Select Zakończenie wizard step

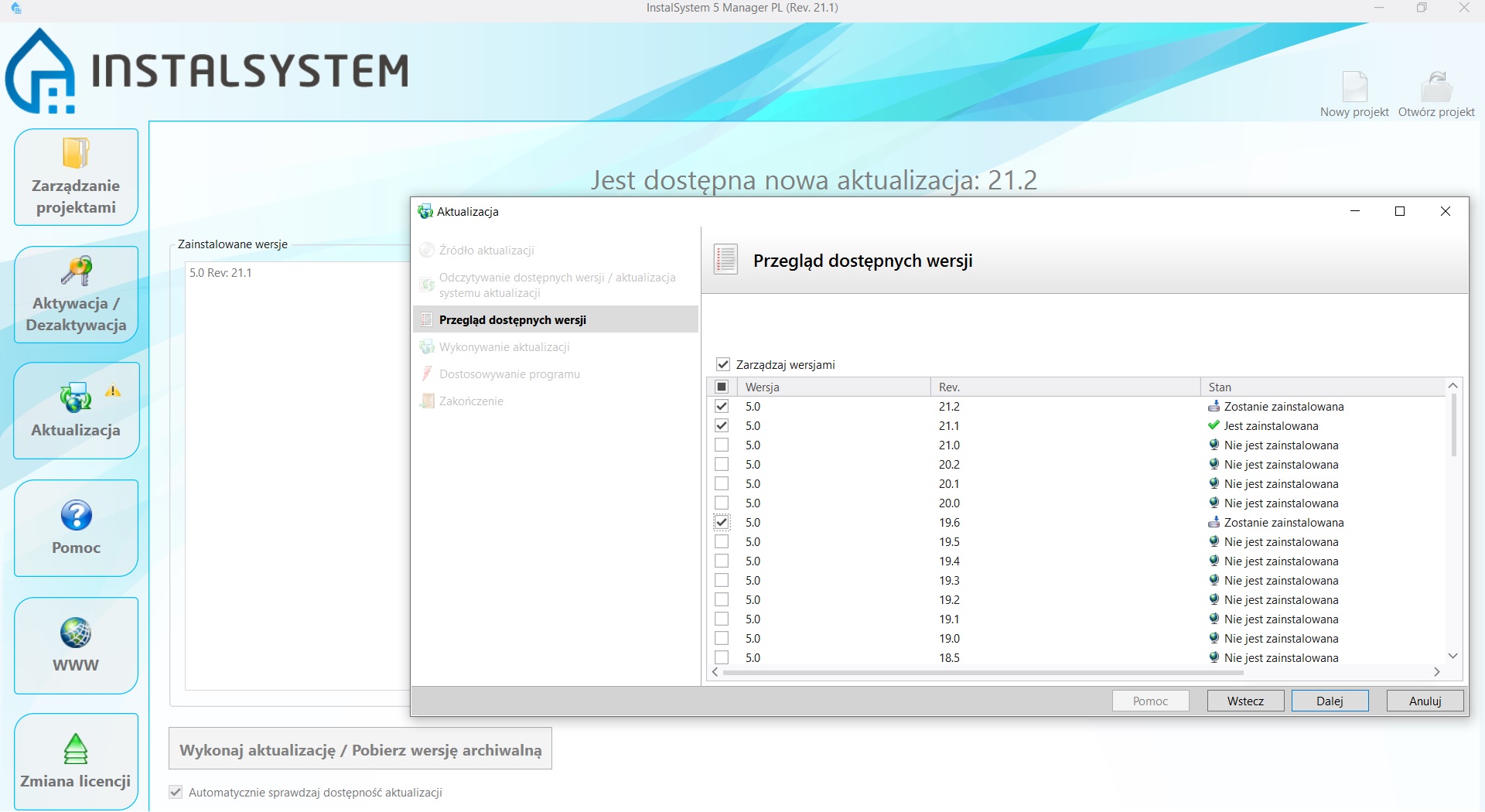tap(555, 401)
